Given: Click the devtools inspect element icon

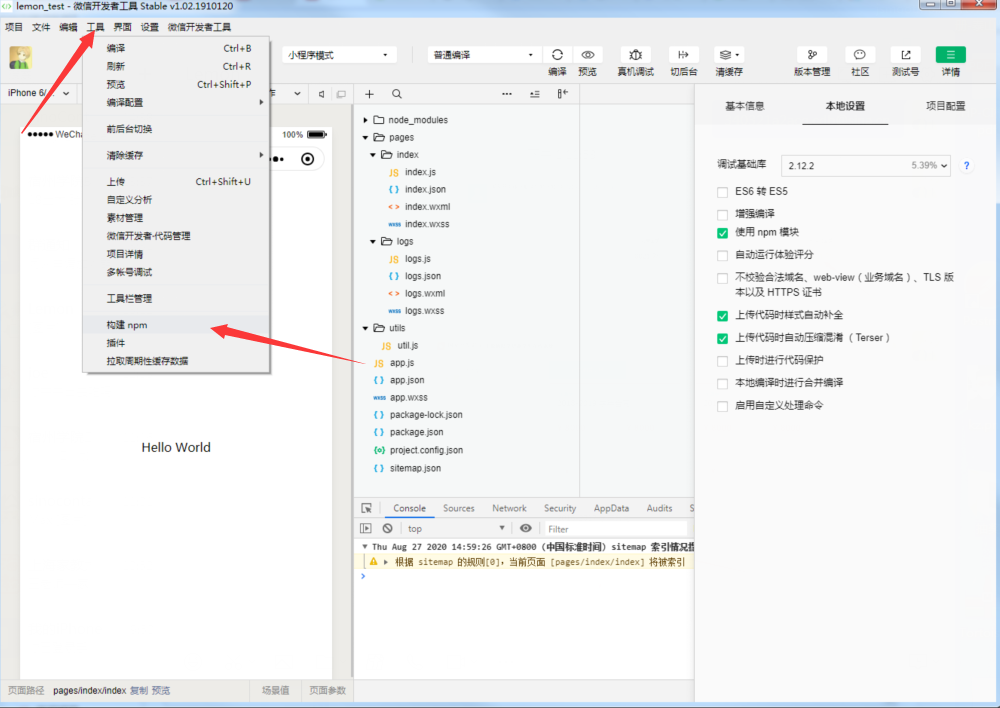Looking at the screenshot, I should (366, 508).
